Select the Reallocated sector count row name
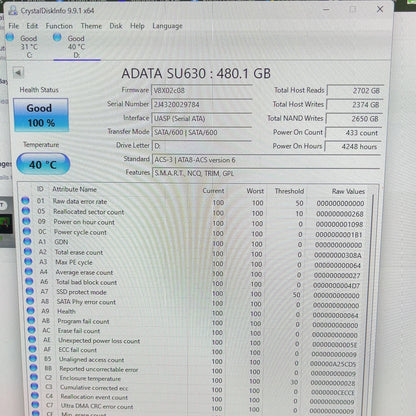This screenshot has width=416, height=416. click(89, 212)
